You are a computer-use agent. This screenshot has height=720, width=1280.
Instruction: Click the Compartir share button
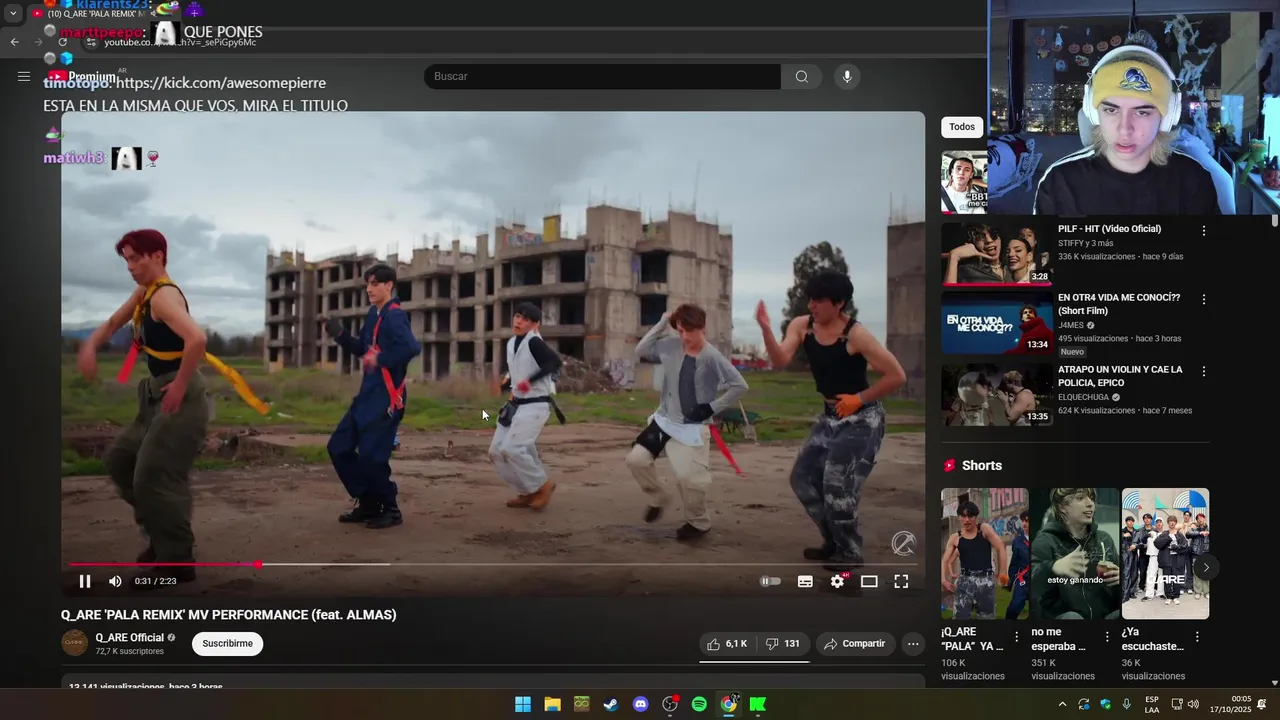coord(855,644)
